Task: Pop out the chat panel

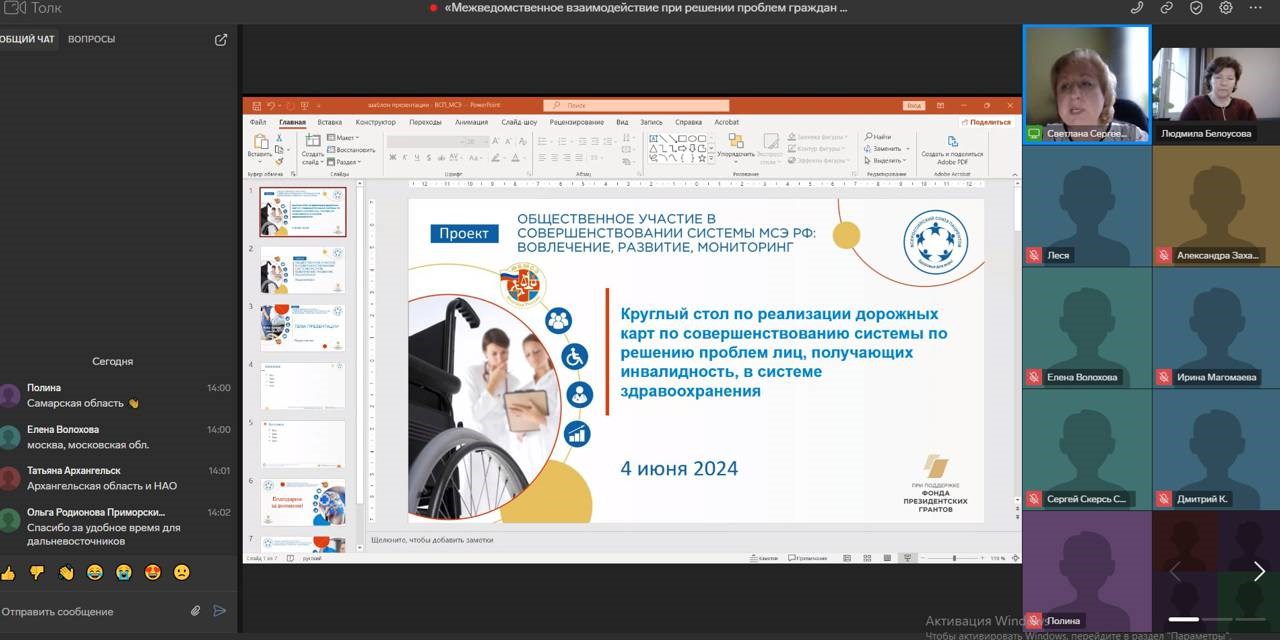Action: coord(221,40)
